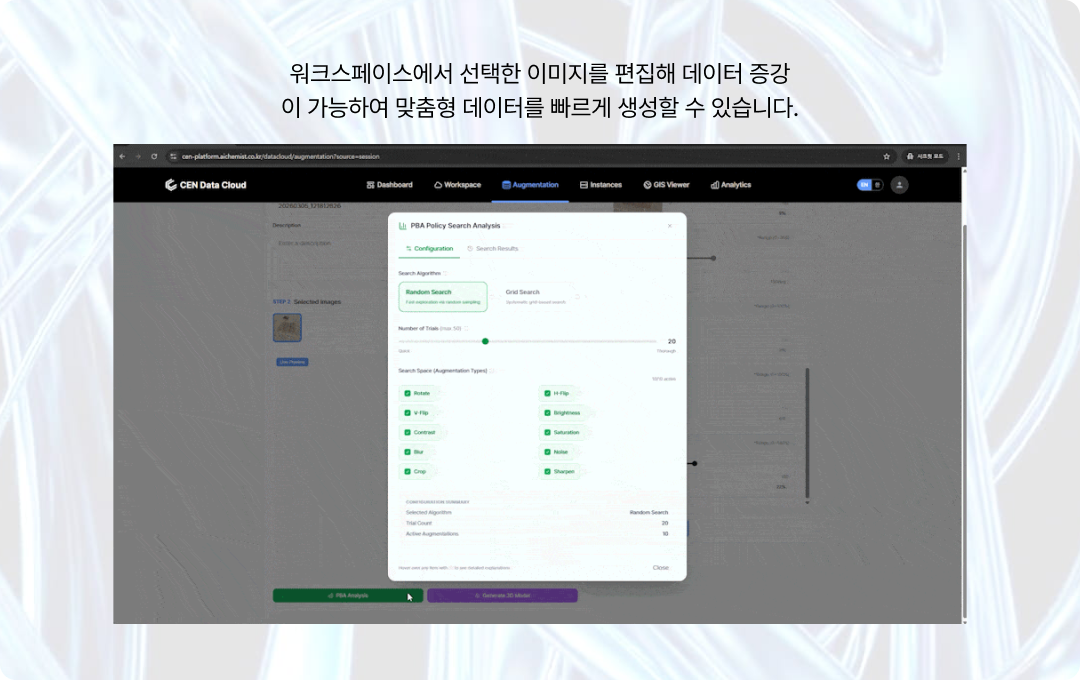Click the CEN Data Cloud logo
Viewport: 1080px width, 680px height.
click(206, 185)
